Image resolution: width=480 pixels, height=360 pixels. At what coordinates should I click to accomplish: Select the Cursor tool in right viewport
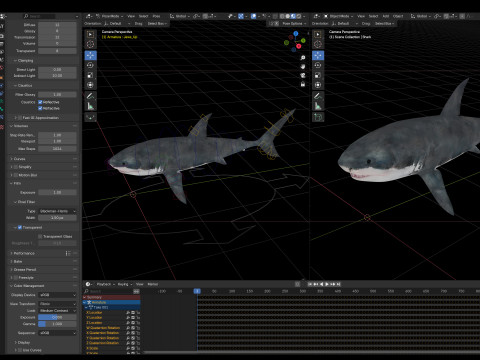pyautogui.click(x=318, y=44)
